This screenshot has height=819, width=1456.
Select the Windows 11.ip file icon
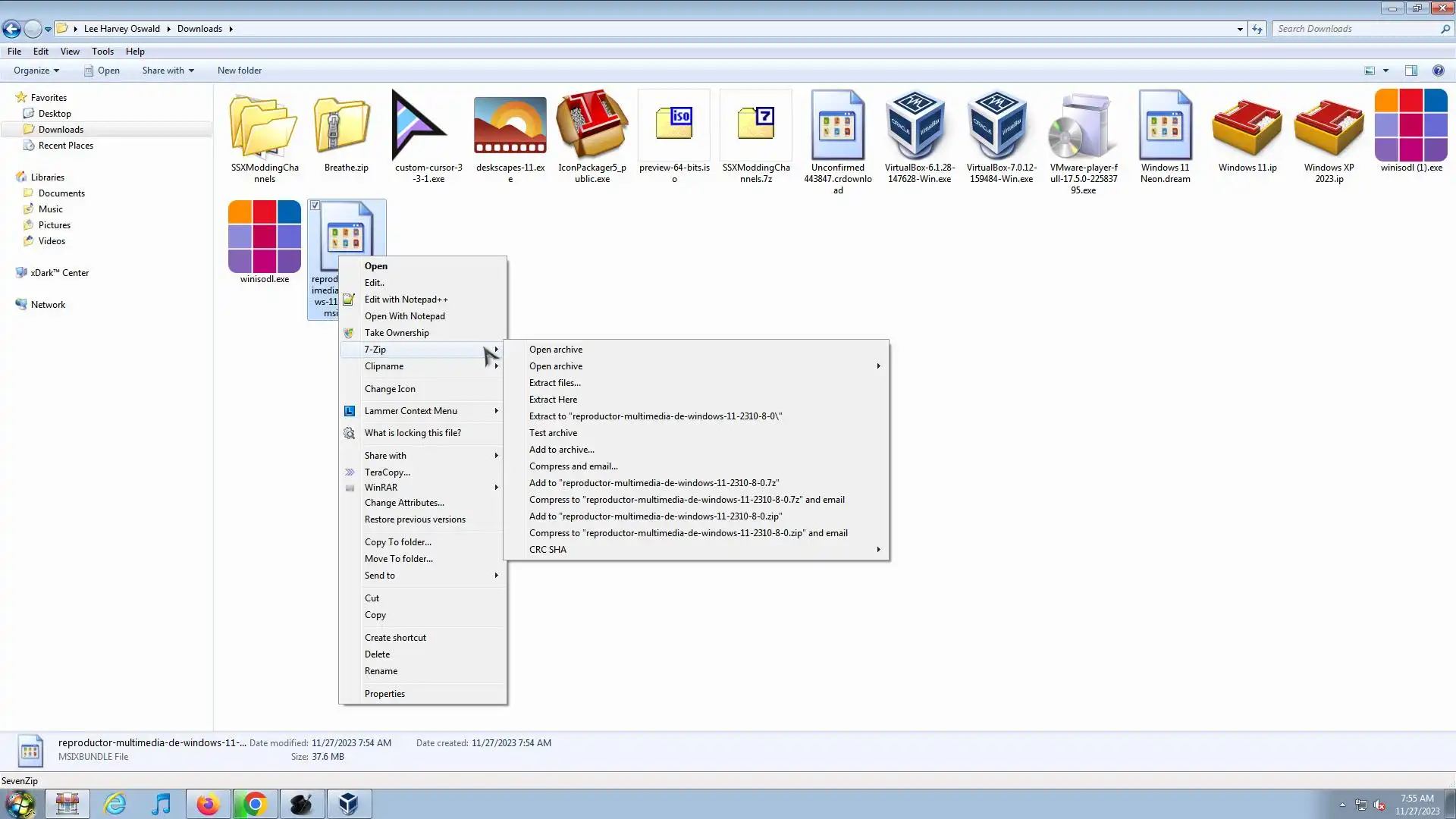pyautogui.click(x=1247, y=126)
